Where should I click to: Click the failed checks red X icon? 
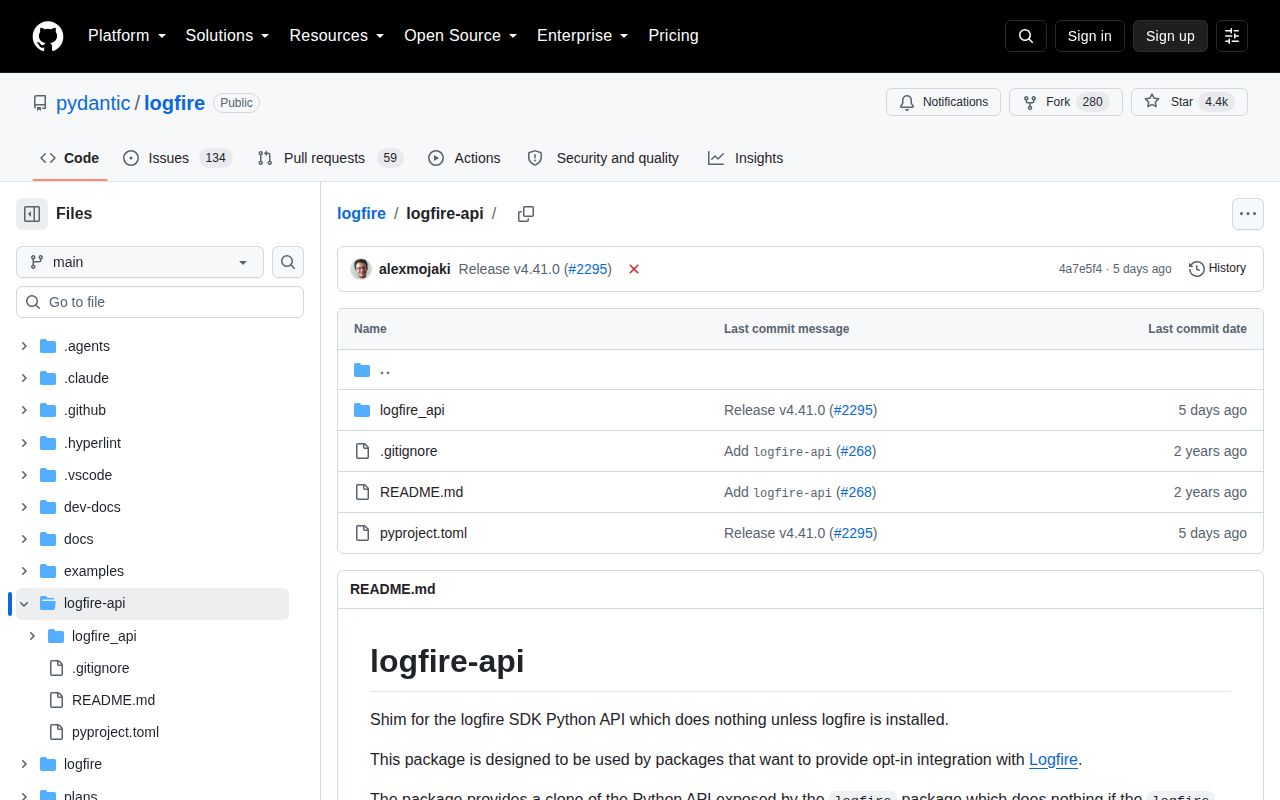click(634, 269)
